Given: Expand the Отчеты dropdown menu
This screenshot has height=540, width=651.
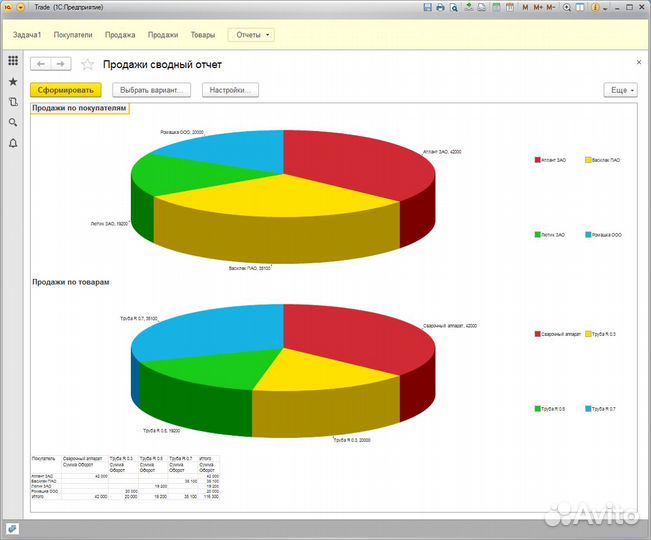Looking at the screenshot, I should tap(252, 35).
